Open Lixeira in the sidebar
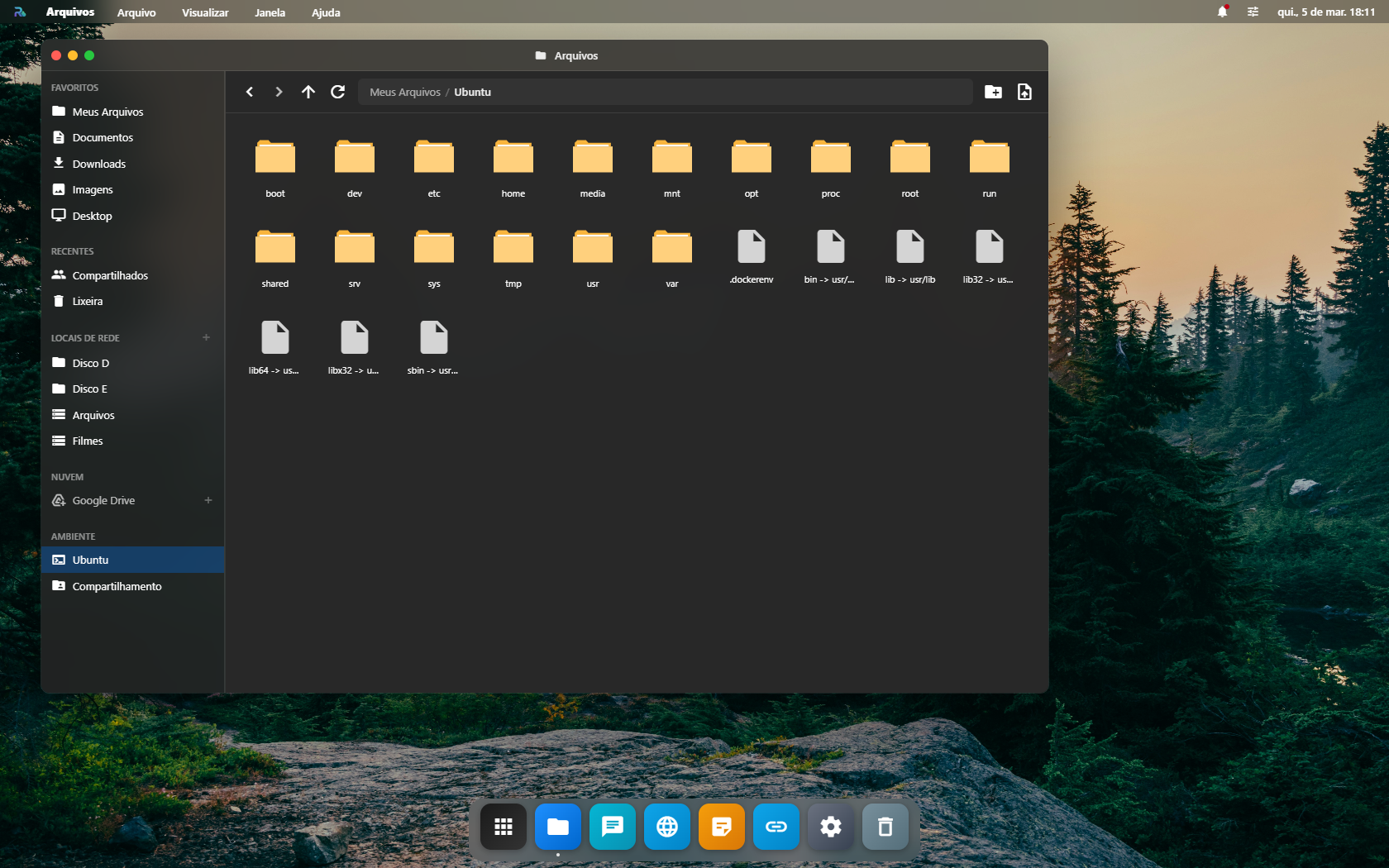 pos(87,301)
